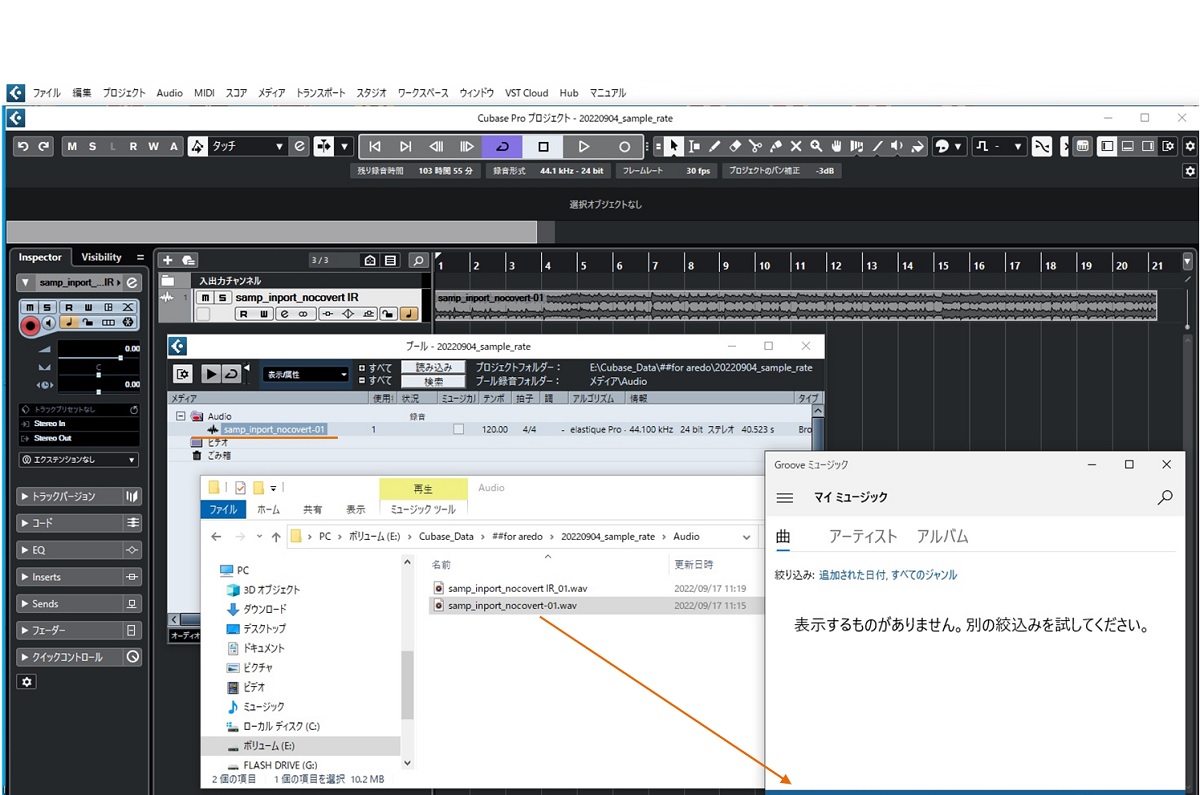This screenshot has height=795, width=1200.
Task: Go to next marker in transport
Action: (x=405, y=147)
